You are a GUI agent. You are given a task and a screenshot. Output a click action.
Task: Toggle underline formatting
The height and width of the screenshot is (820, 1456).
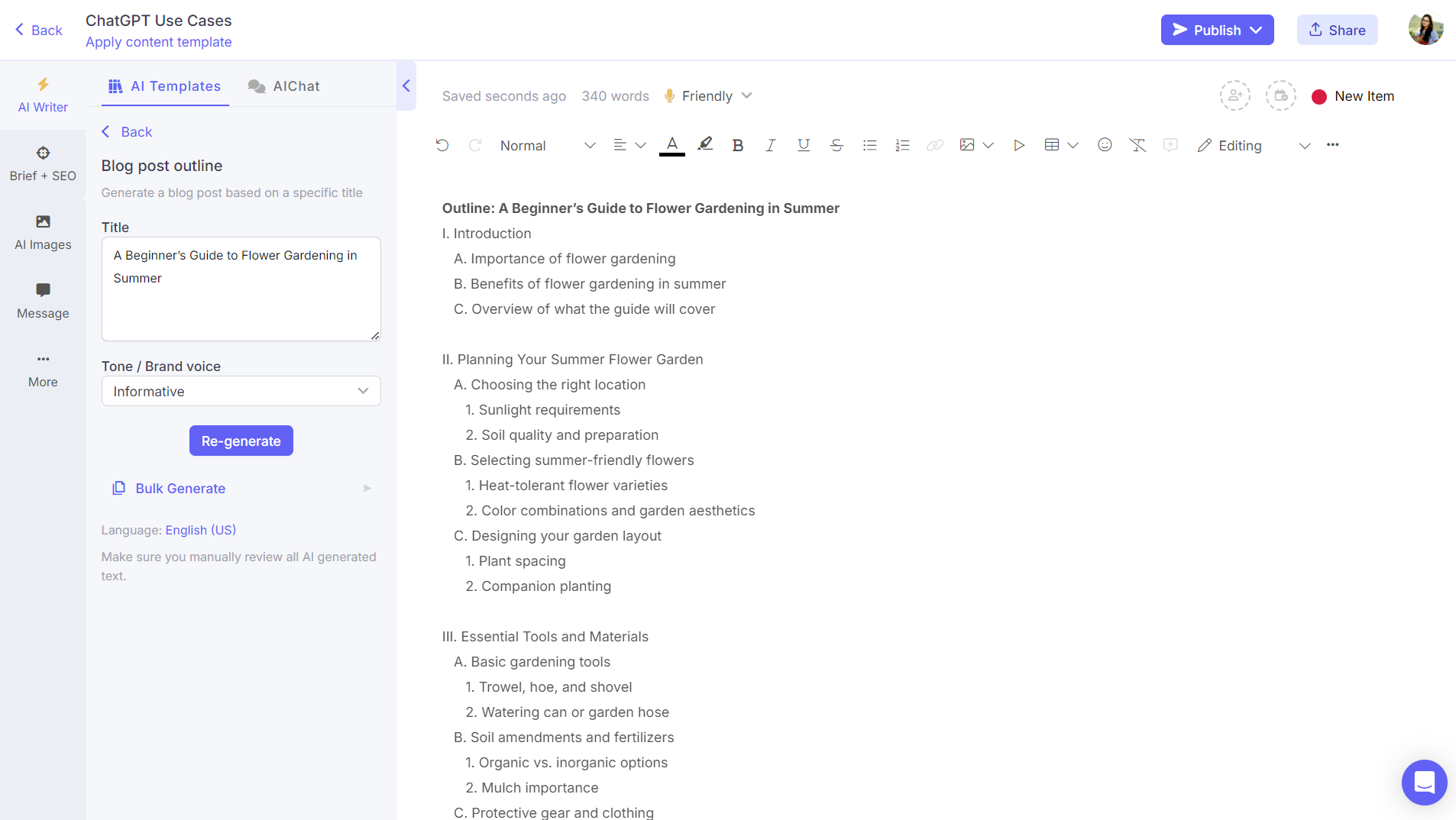[x=803, y=145]
